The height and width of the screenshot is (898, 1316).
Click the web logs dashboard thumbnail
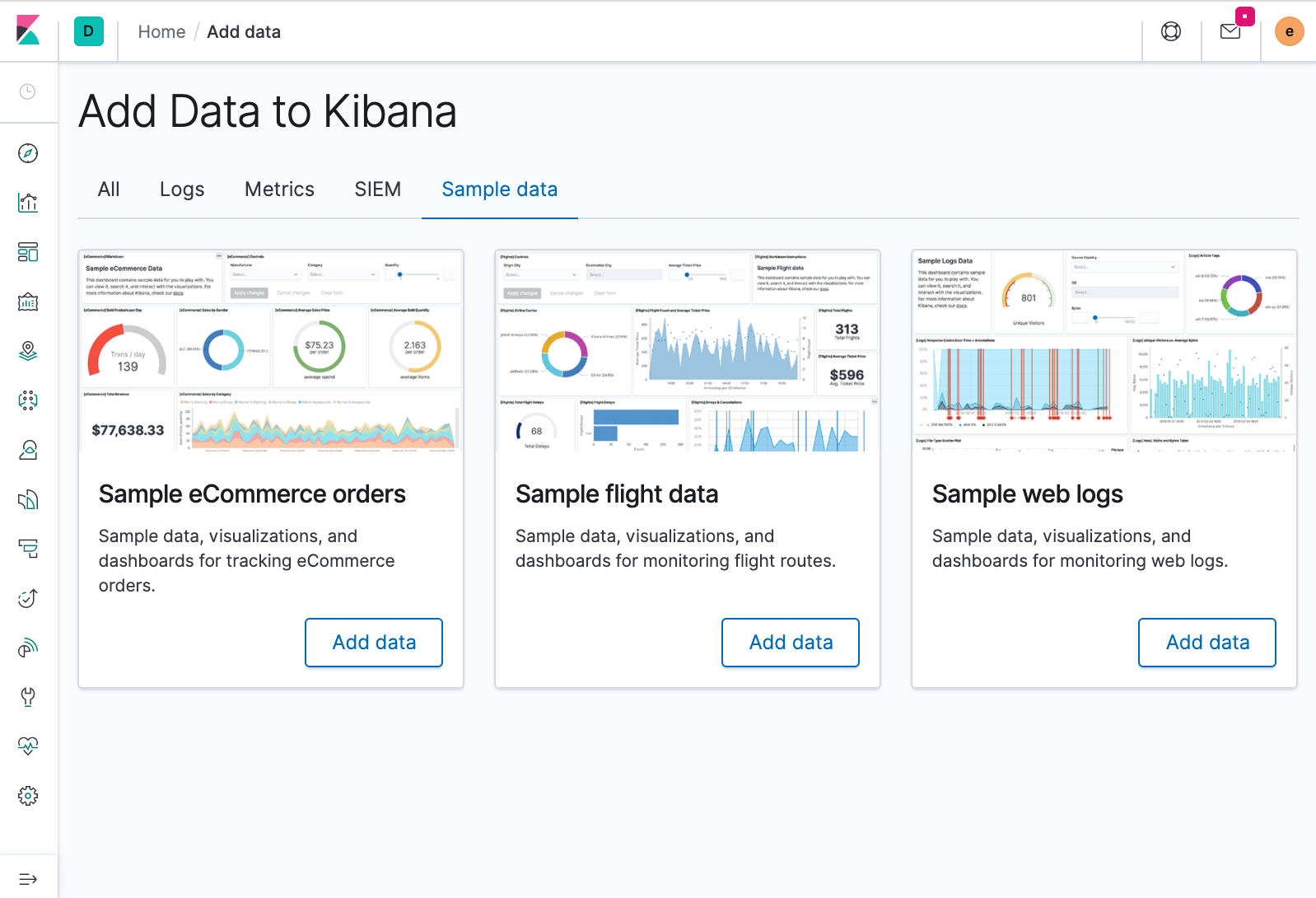point(1104,350)
